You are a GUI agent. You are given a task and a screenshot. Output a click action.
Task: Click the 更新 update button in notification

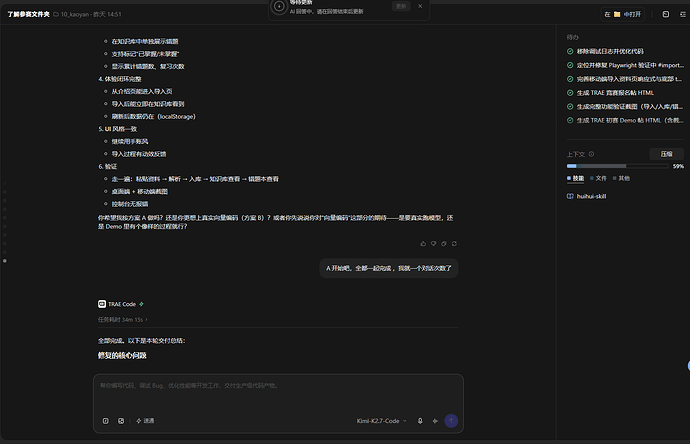[x=401, y=6]
